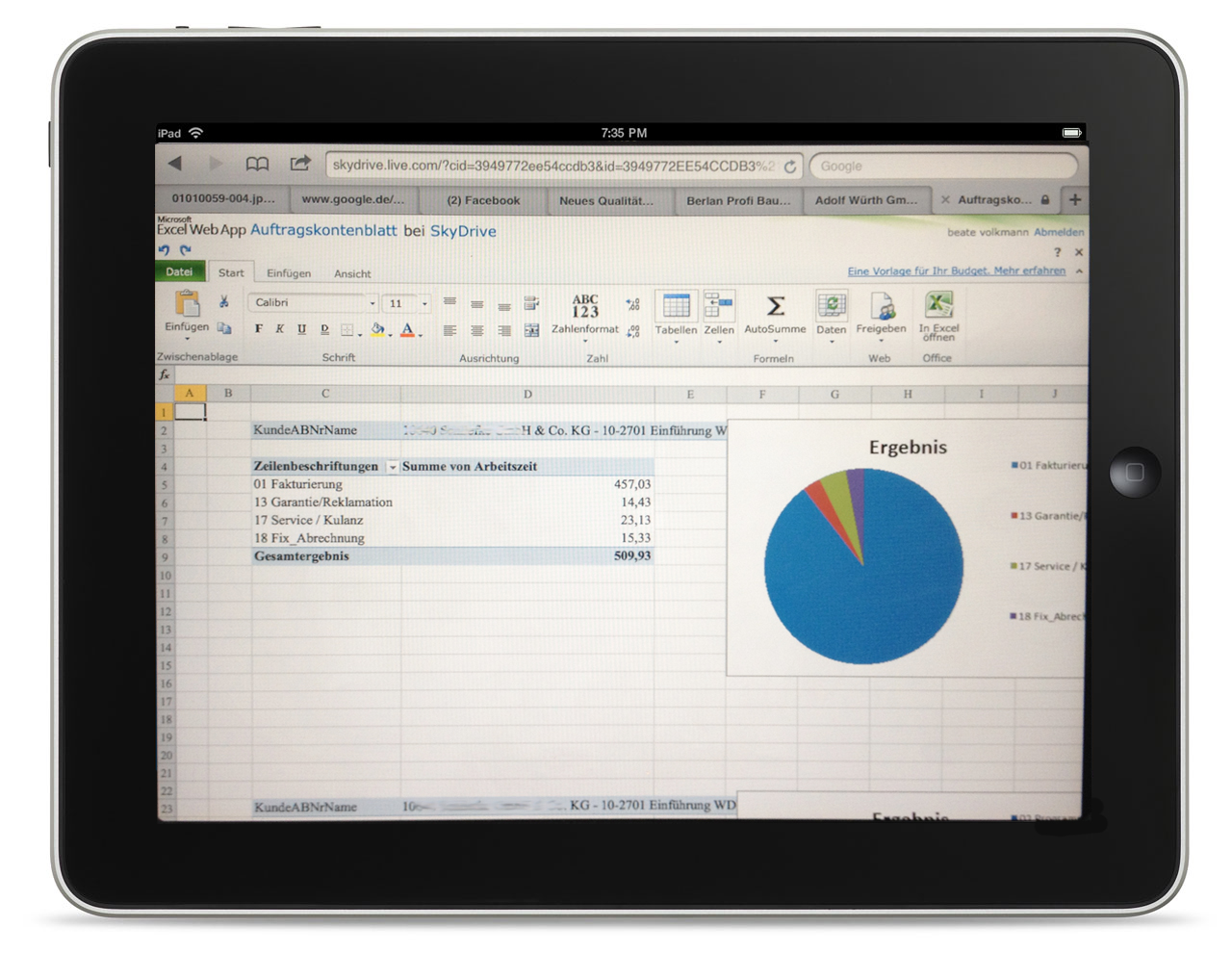1232x953 pixels.
Task: Switch to the Berlan Profi Bau... browser tab
Action: (x=738, y=200)
